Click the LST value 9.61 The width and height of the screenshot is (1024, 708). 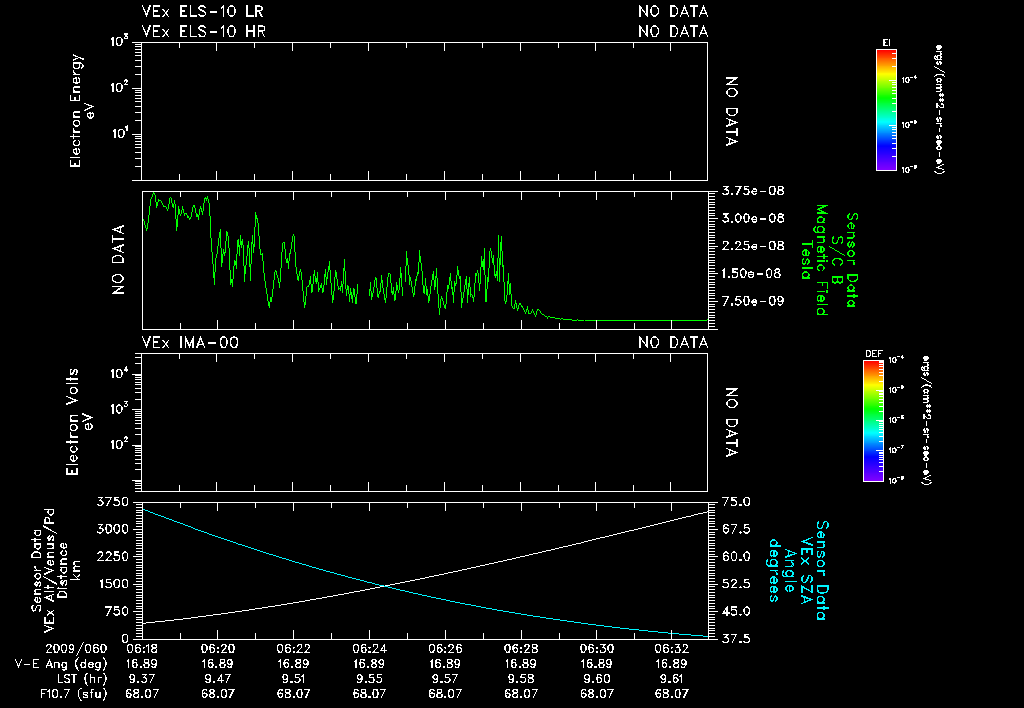672,679
